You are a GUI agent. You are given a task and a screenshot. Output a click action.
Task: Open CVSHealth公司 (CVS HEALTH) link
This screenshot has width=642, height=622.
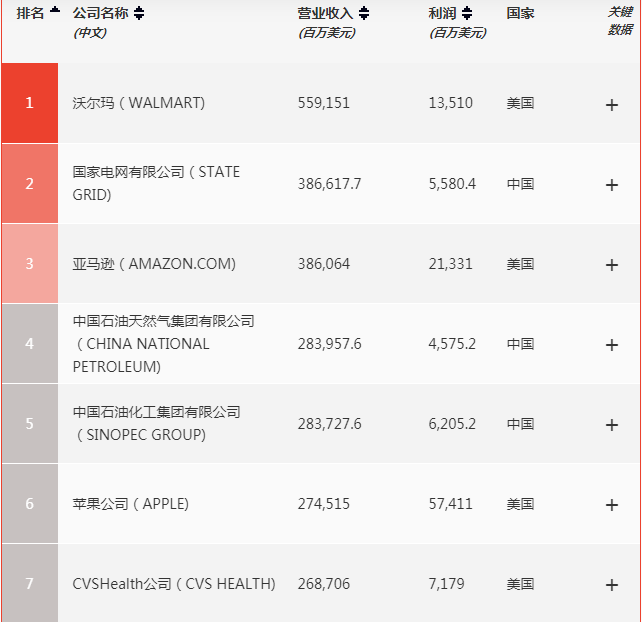click(x=174, y=584)
